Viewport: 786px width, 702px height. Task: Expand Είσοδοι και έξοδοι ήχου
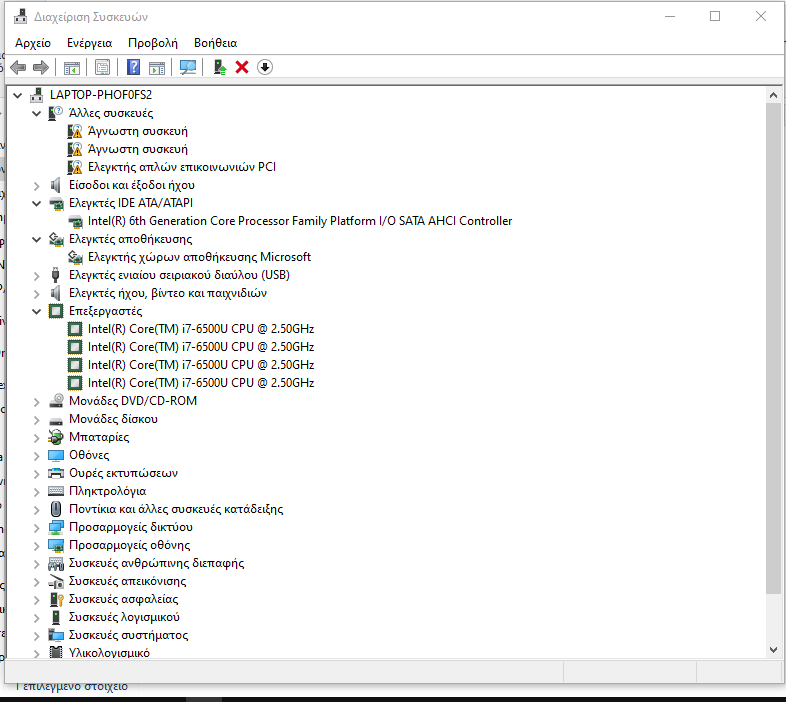point(36,186)
